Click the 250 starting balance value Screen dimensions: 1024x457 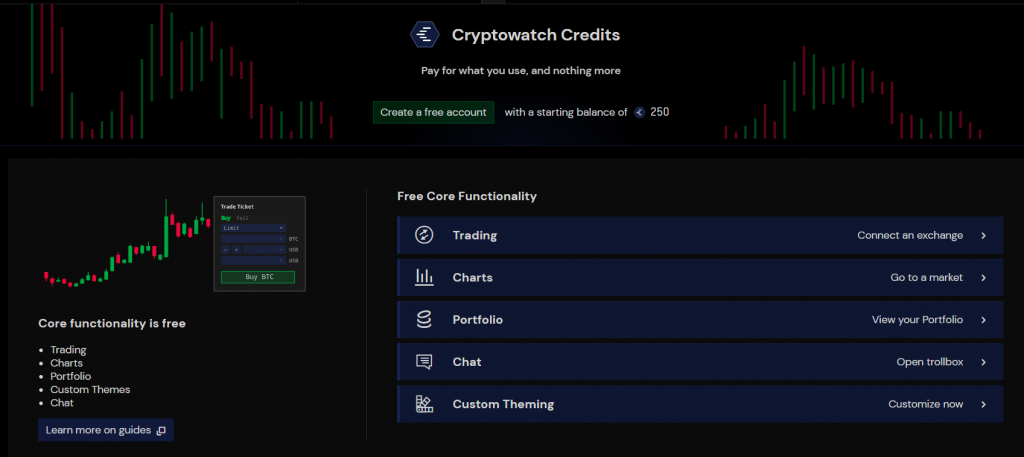point(660,112)
